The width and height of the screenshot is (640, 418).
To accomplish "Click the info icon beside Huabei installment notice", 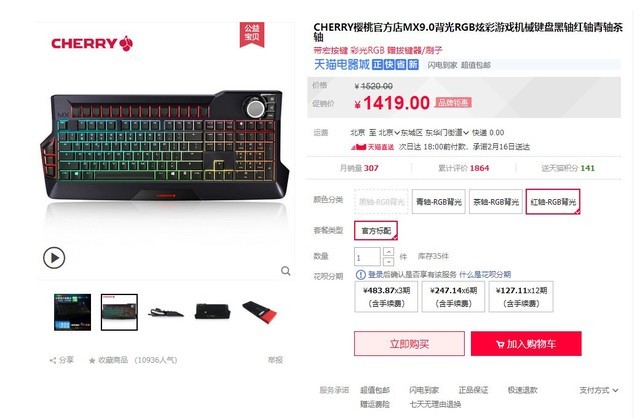I will [360, 275].
